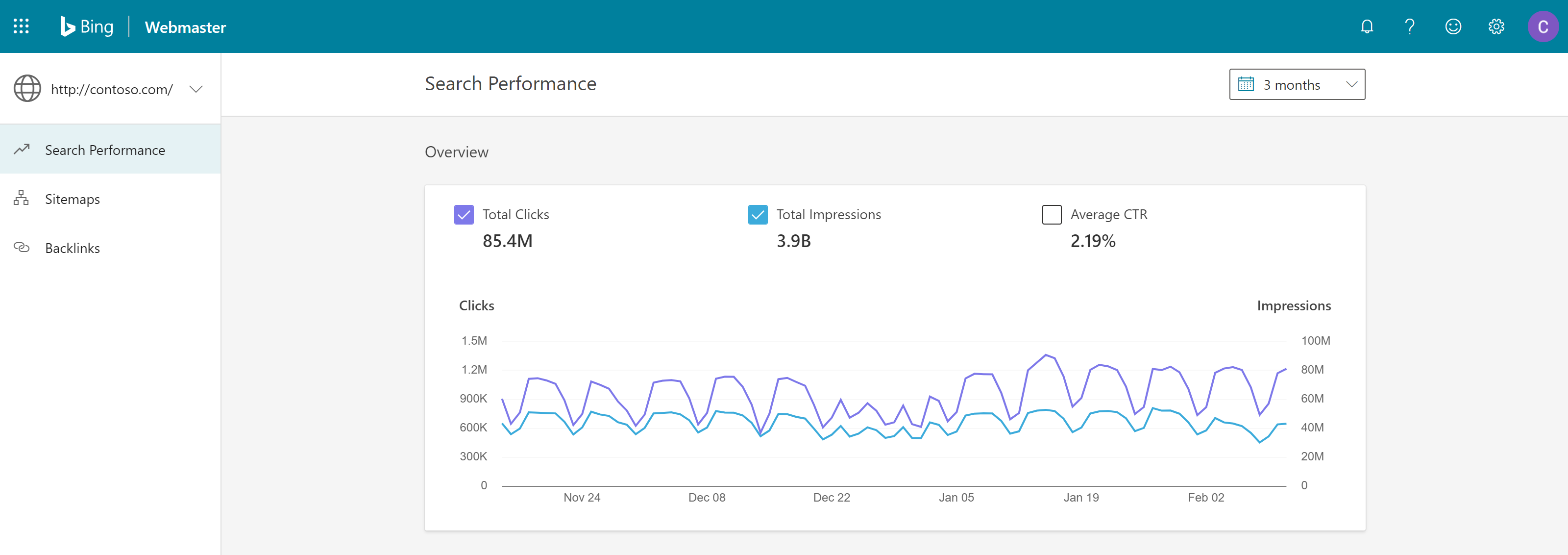Toggle the Total Clicks checkbox

point(463,213)
